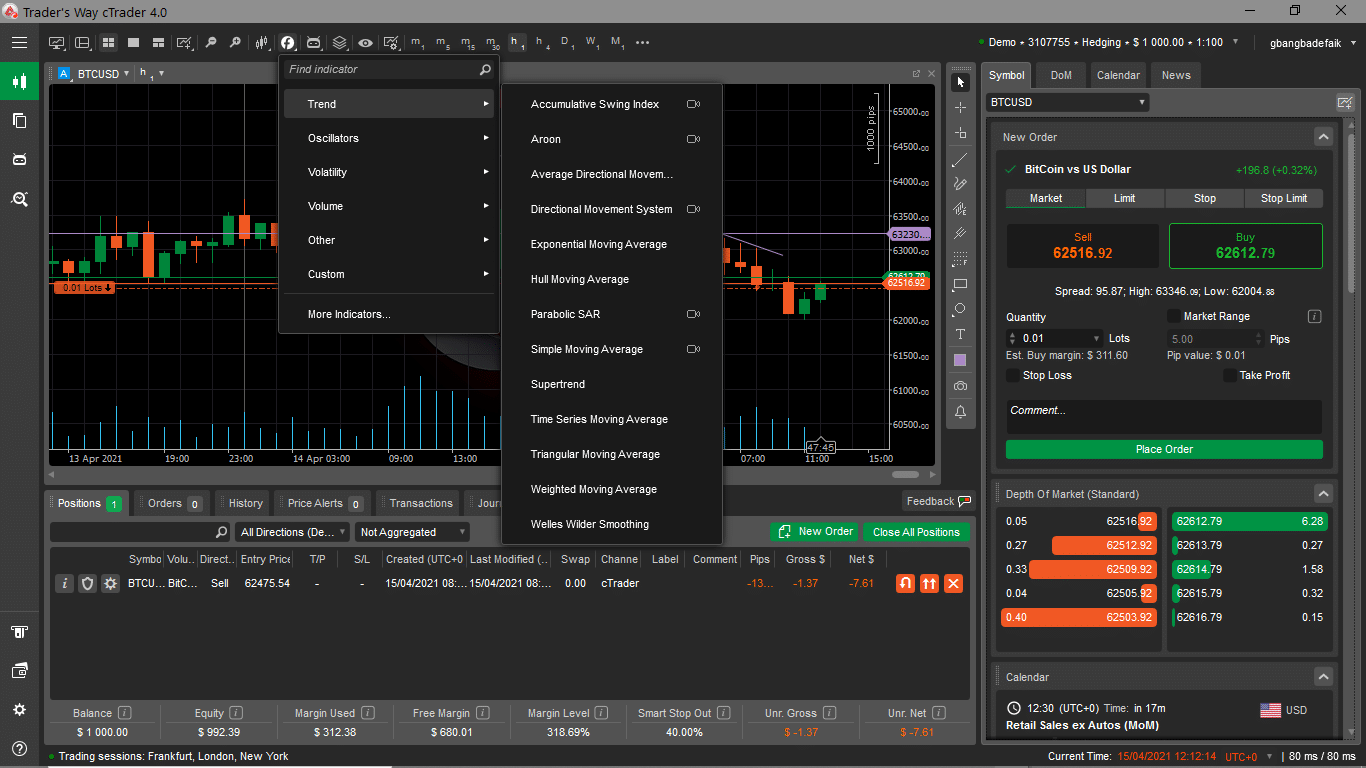This screenshot has height=768, width=1366.
Task: Switch order type to Stop Limit
Action: click(x=1284, y=198)
